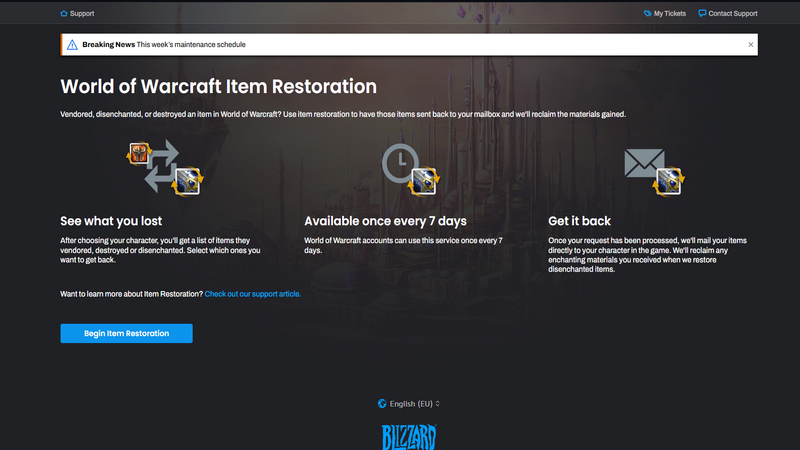Click the My Tickets tag icon
Image resolution: width=800 pixels, height=450 pixels.
coord(647,14)
